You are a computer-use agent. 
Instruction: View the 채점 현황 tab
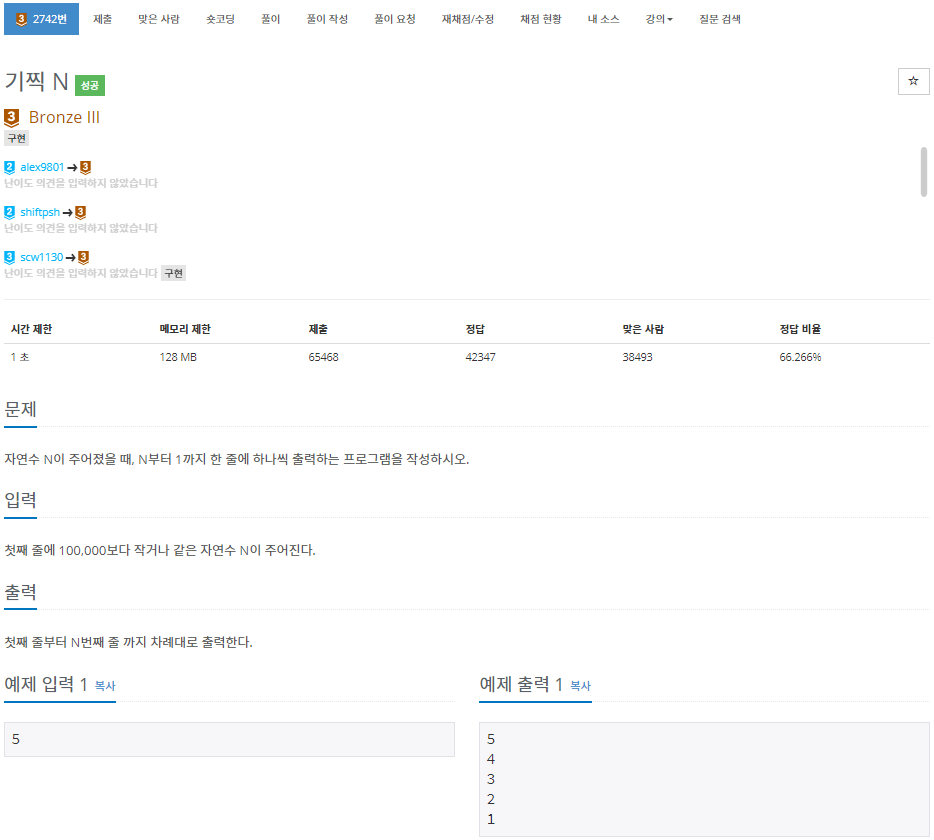(540, 19)
